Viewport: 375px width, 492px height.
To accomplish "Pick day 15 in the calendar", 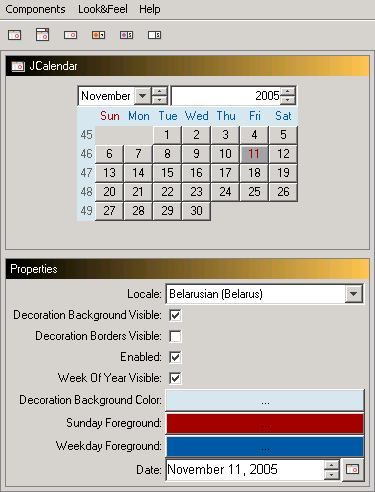I will [167, 173].
